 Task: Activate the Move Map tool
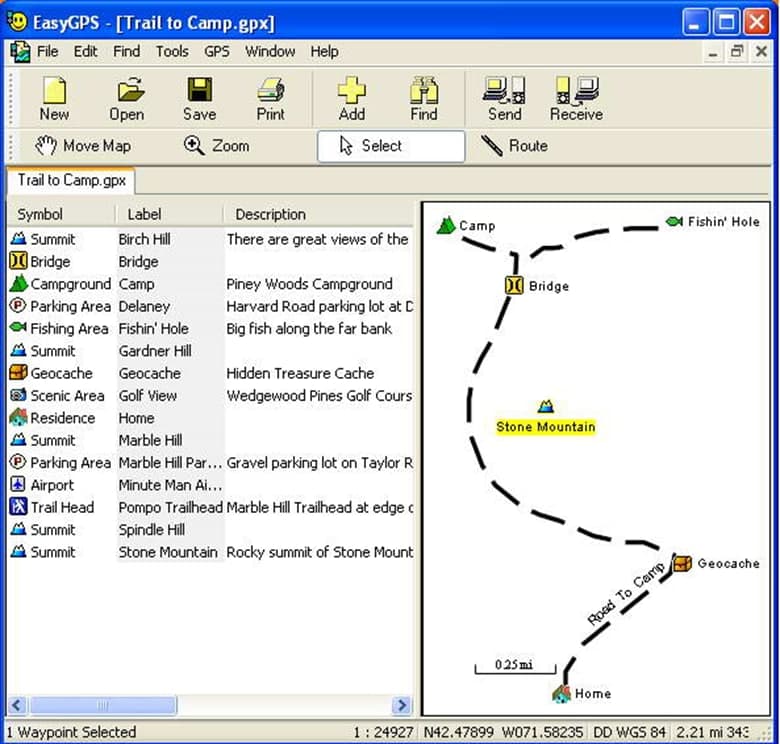[83, 146]
